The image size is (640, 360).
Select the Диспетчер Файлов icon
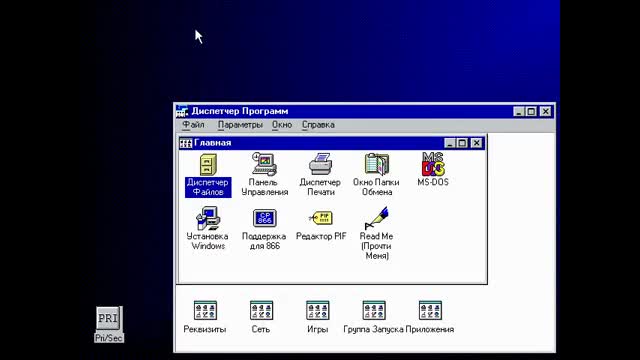208,165
